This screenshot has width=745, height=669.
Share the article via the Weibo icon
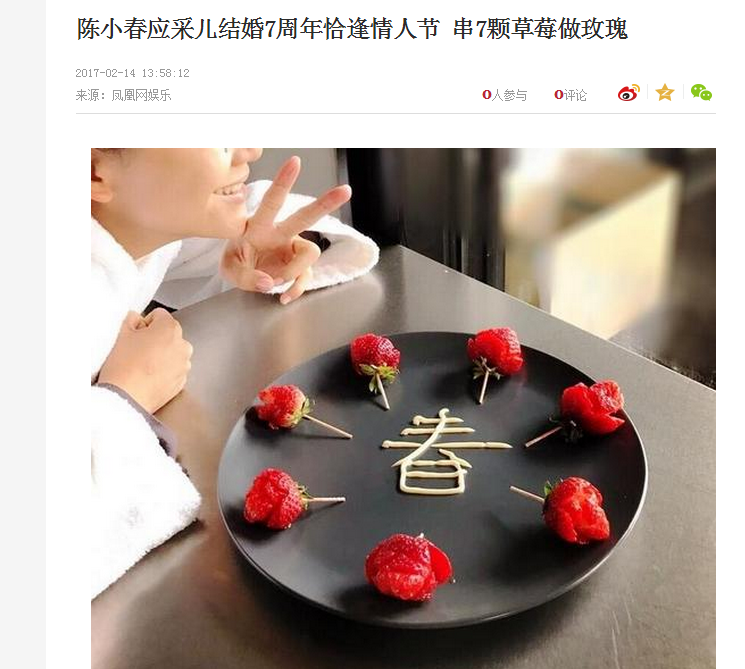coord(628,93)
